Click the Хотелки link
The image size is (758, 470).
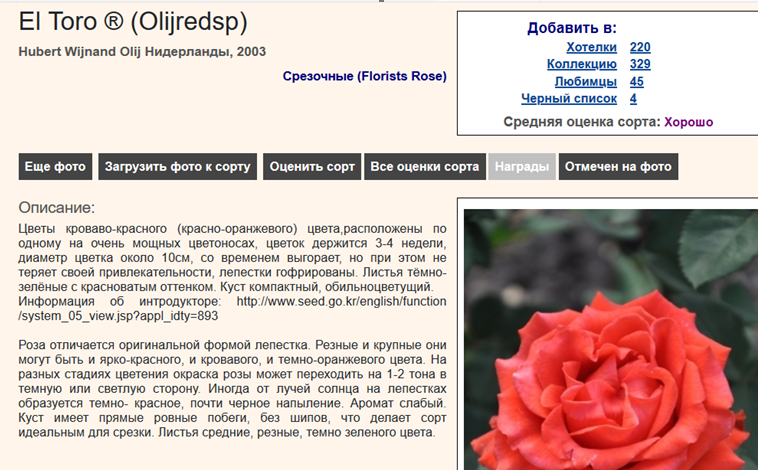pos(592,47)
